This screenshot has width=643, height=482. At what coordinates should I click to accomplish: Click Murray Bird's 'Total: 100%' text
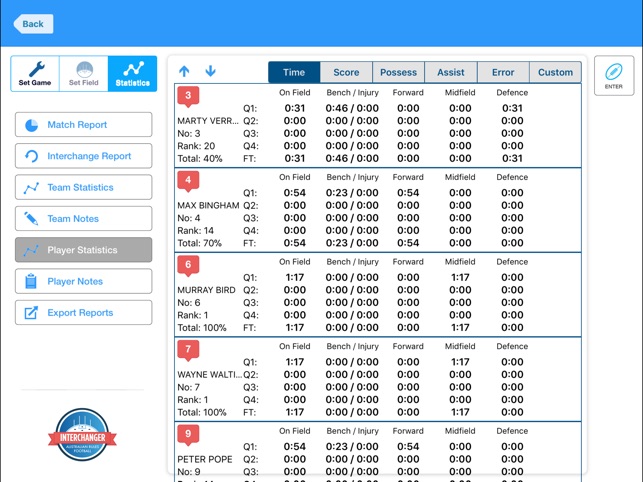[202, 328]
